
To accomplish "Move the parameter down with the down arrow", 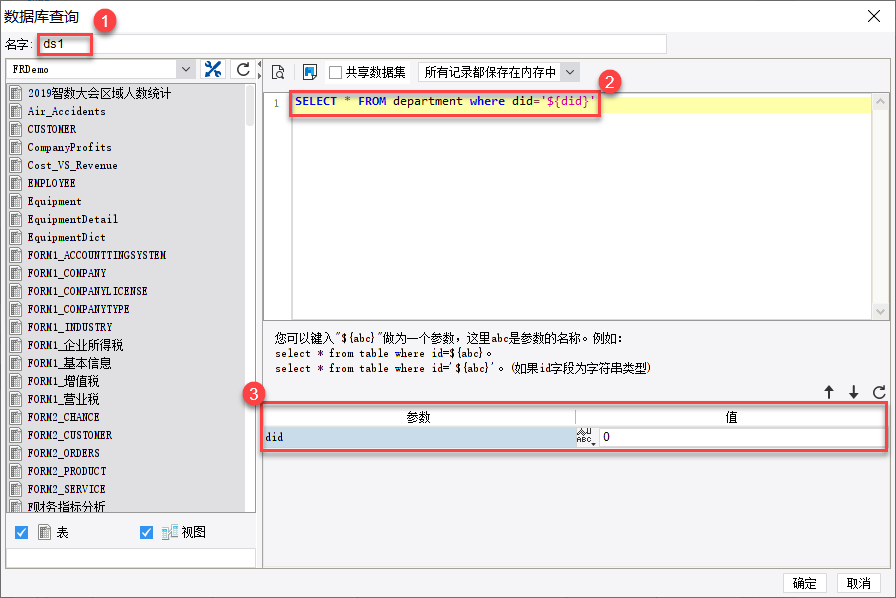I will pos(853,392).
